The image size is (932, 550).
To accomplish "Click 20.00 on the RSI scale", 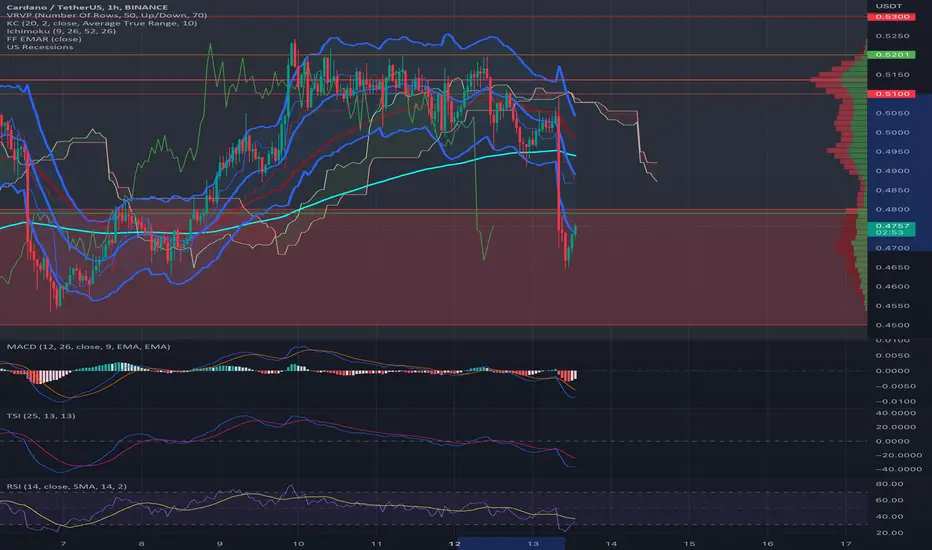I will tap(889, 533).
